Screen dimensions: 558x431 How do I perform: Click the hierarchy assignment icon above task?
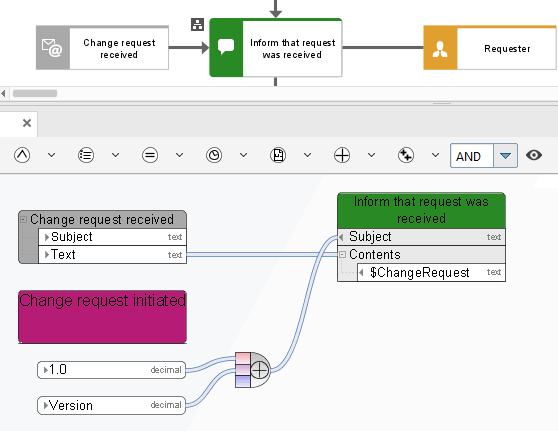198,25
